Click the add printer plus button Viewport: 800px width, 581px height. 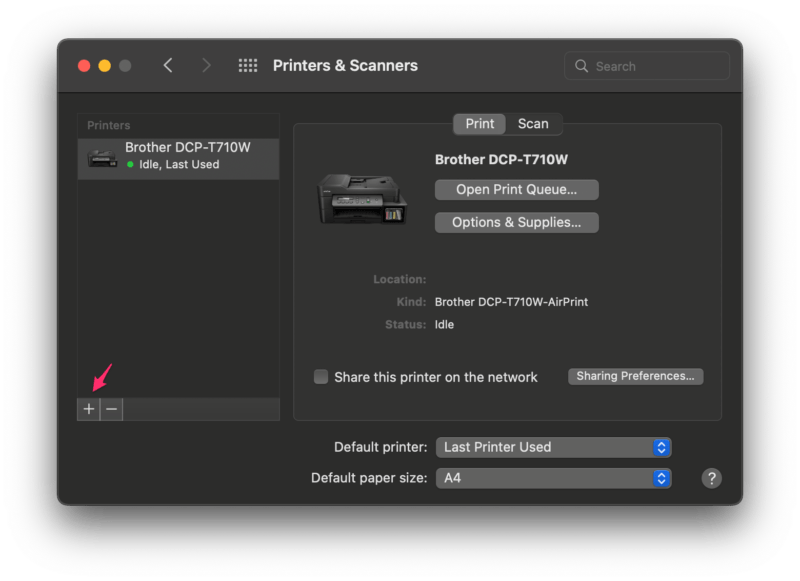[89, 409]
